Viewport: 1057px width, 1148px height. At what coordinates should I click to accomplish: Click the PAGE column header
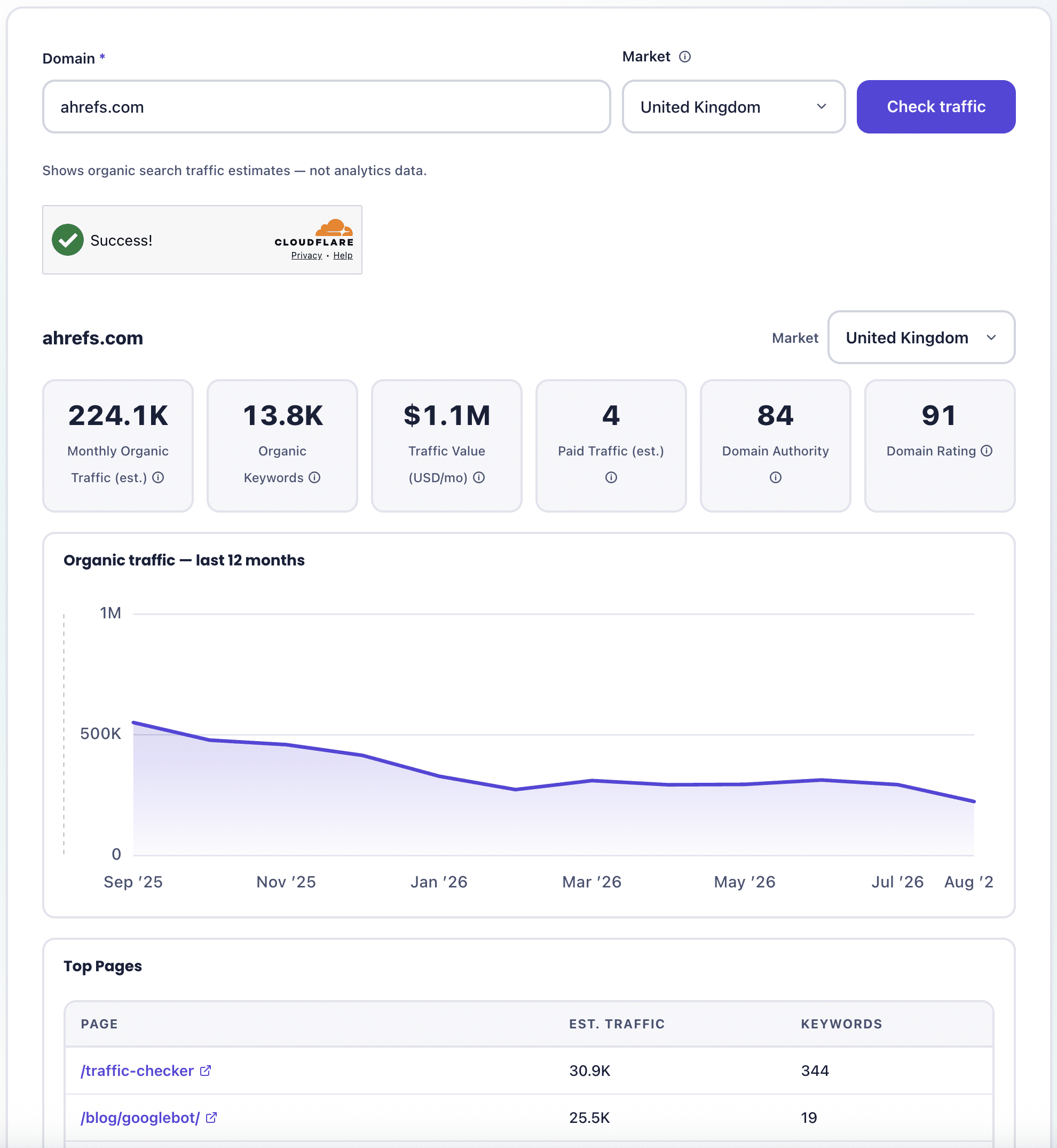point(99,1024)
